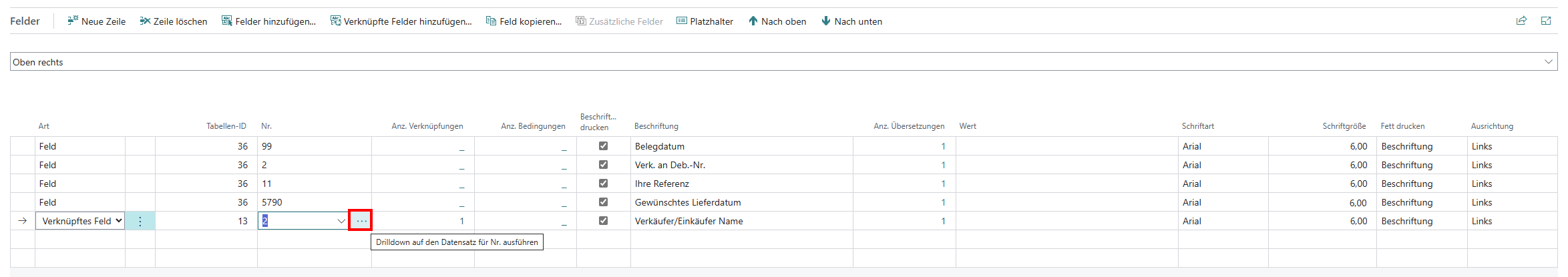Open the section in a new window icon
Image resolution: width=1568 pixels, height=277 pixels.
coord(1546,21)
